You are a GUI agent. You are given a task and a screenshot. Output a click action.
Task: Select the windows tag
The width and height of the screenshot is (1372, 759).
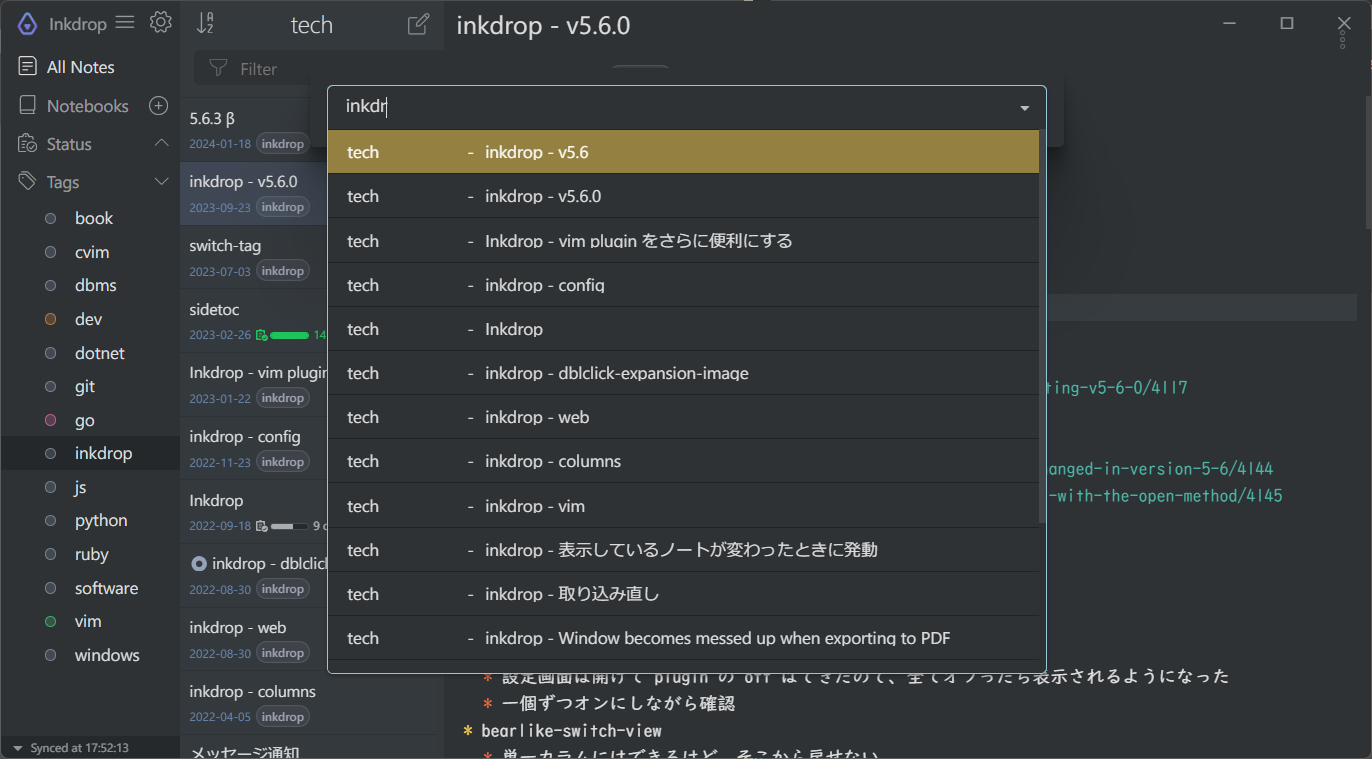pyautogui.click(x=91, y=655)
